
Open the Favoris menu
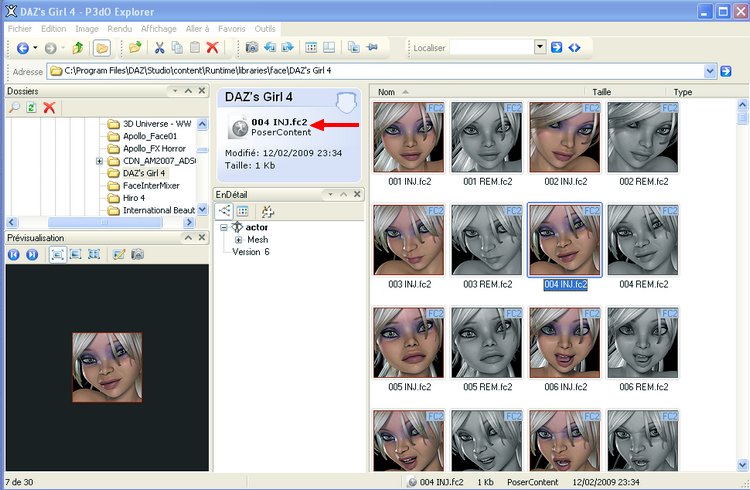click(232, 29)
